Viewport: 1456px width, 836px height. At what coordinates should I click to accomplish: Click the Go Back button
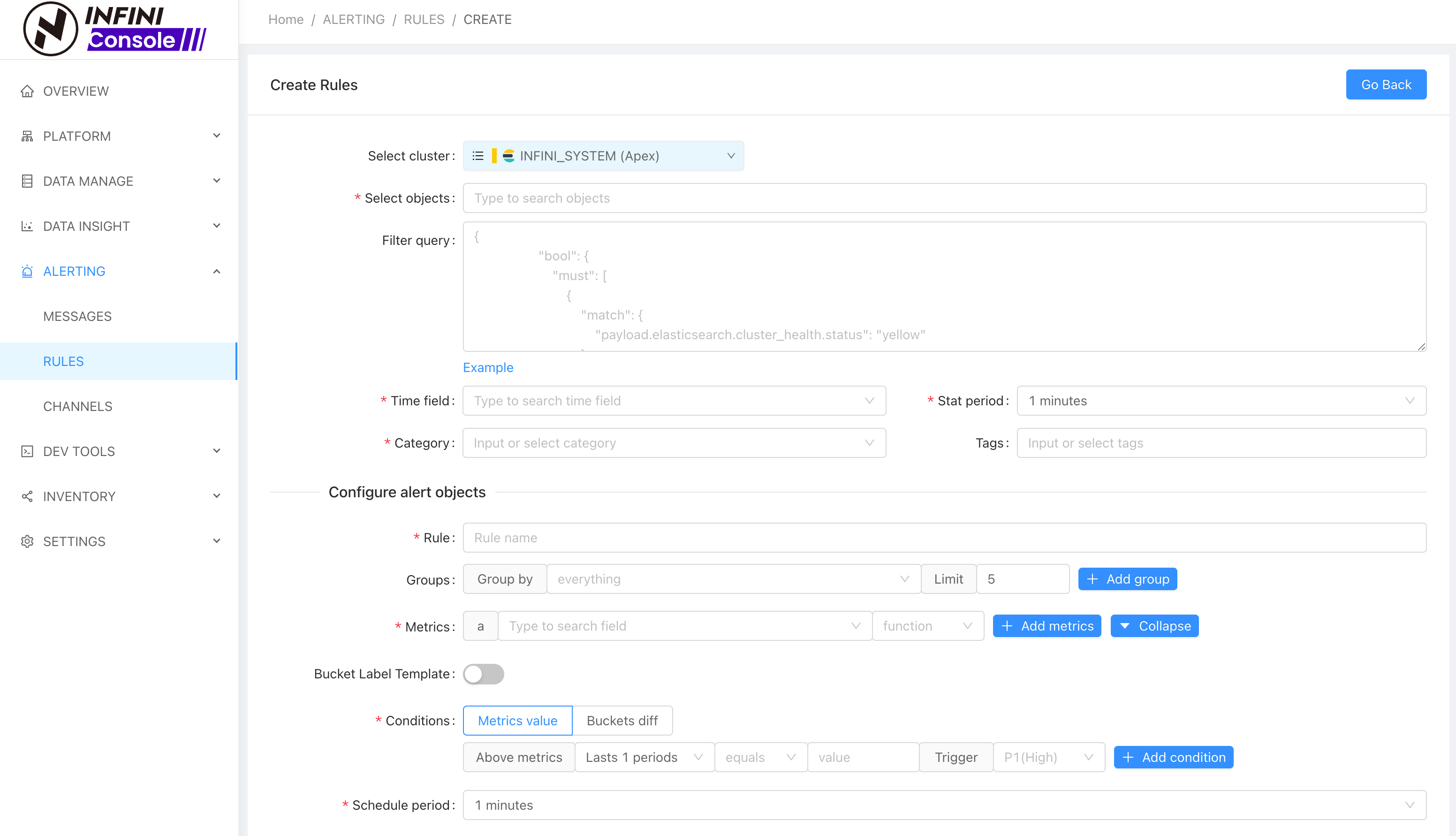pos(1386,85)
